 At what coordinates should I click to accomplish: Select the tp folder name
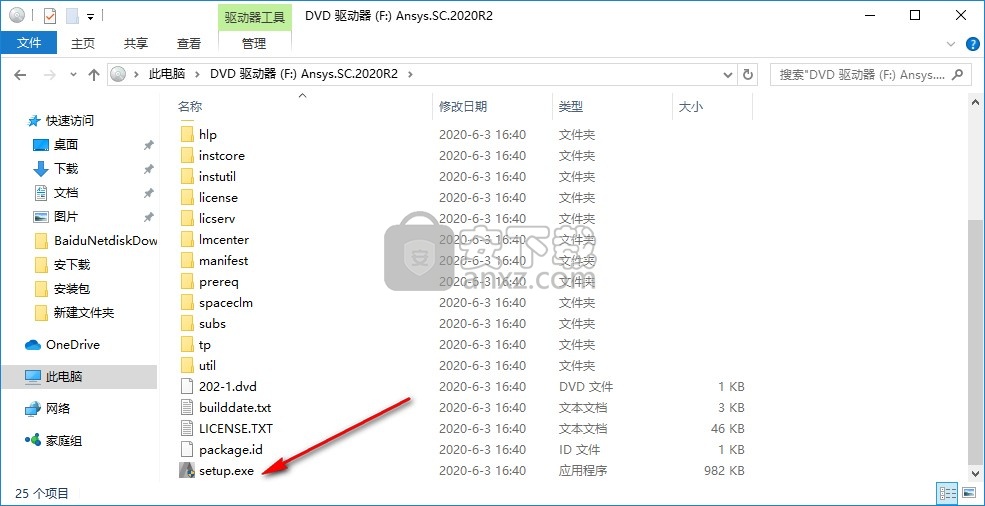(205, 344)
